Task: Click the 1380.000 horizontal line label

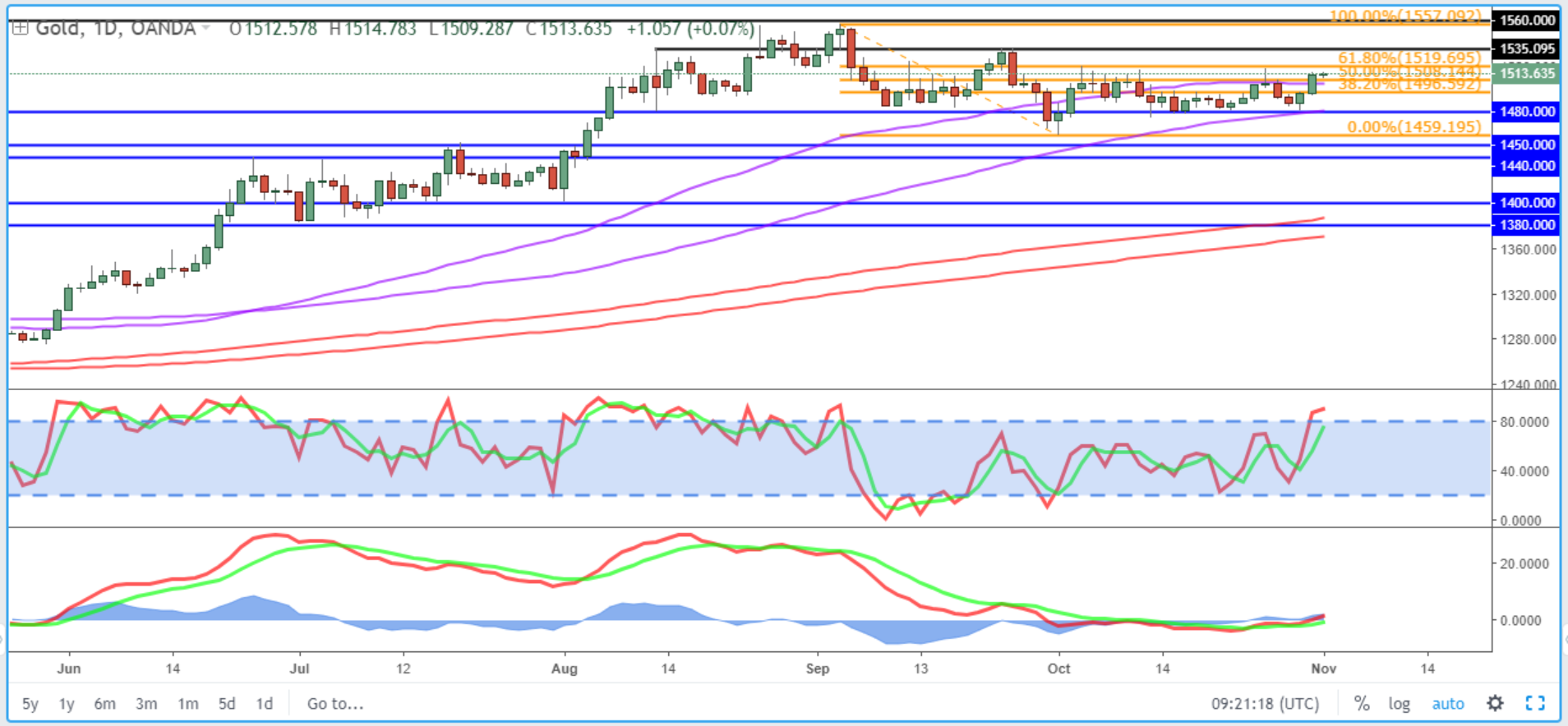Action: pyautogui.click(x=1526, y=224)
